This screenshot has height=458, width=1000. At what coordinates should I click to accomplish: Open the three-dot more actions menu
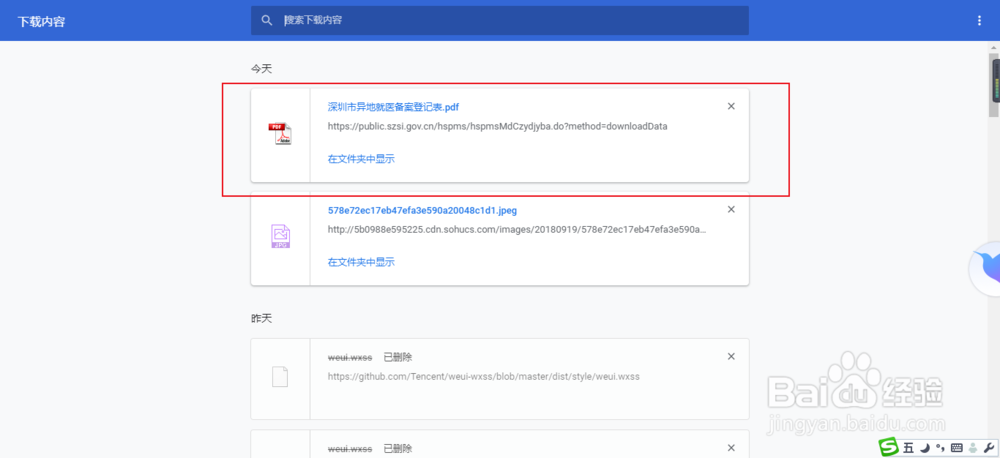980,20
